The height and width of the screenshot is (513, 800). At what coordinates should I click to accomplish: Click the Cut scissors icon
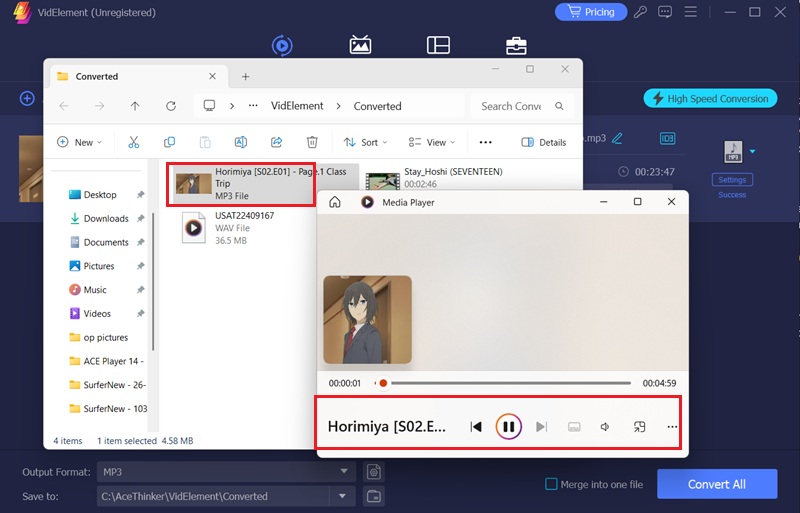point(134,142)
